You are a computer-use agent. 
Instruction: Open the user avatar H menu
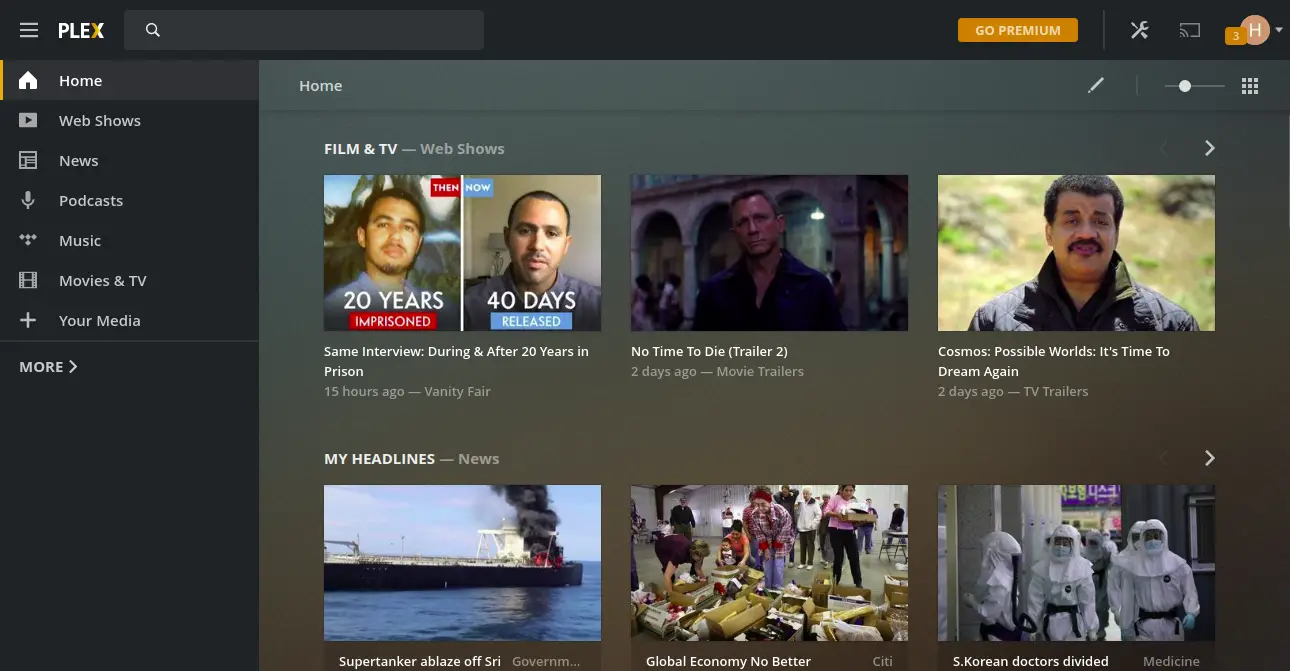coord(1255,29)
